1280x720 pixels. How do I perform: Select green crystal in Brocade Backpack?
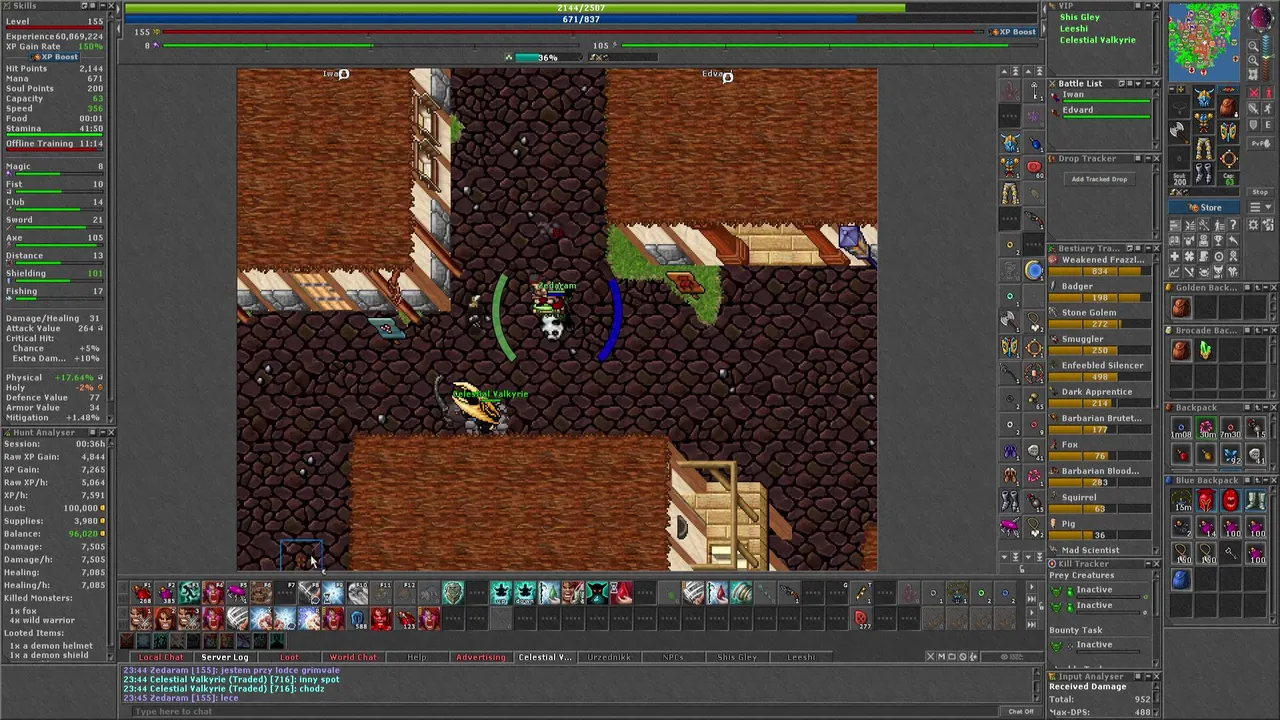tap(1205, 350)
